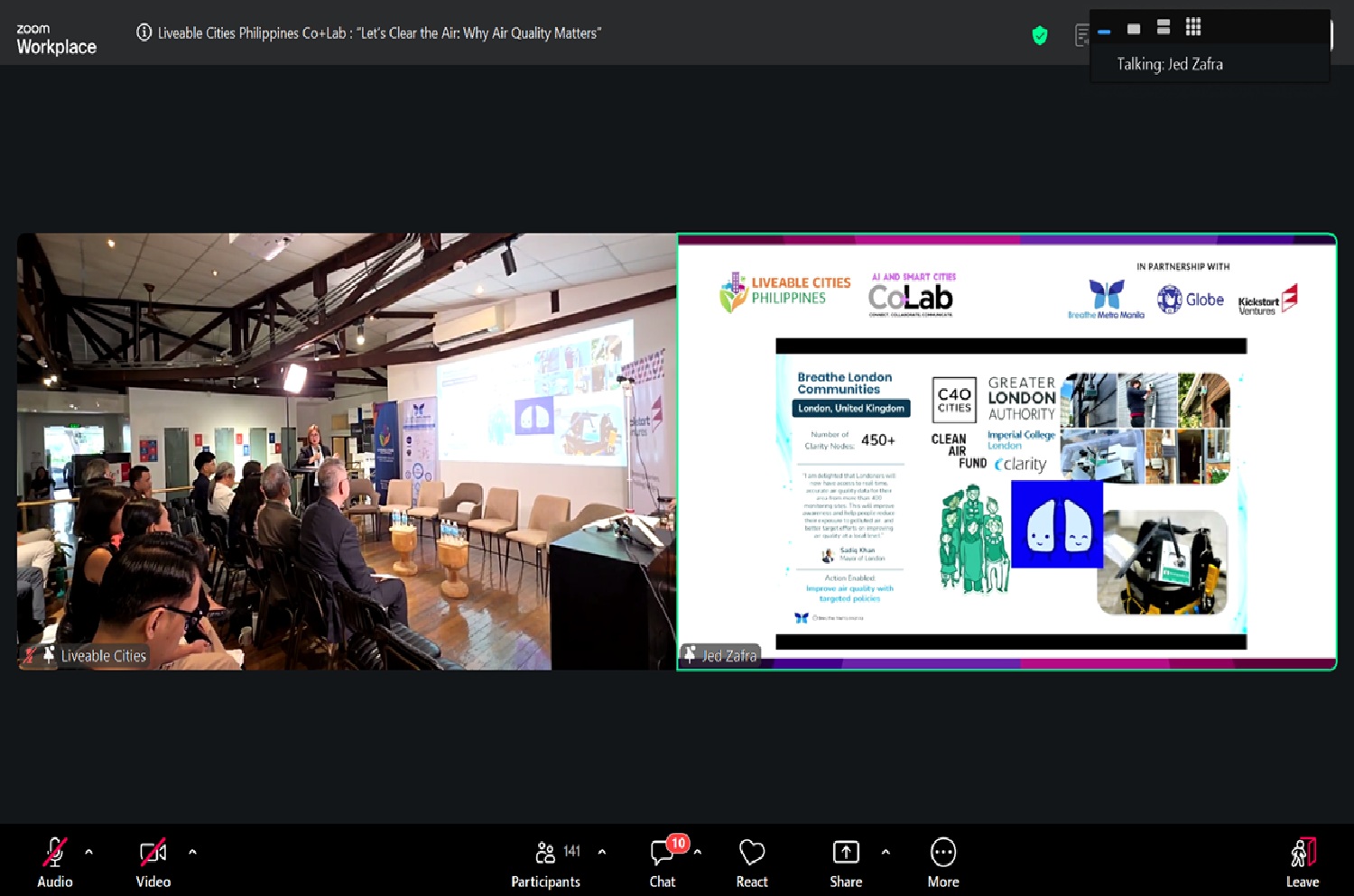Image resolution: width=1354 pixels, height=896 pixels.
Task: Select the two-row stacked view layout
Action: (x=1164, y=27)
